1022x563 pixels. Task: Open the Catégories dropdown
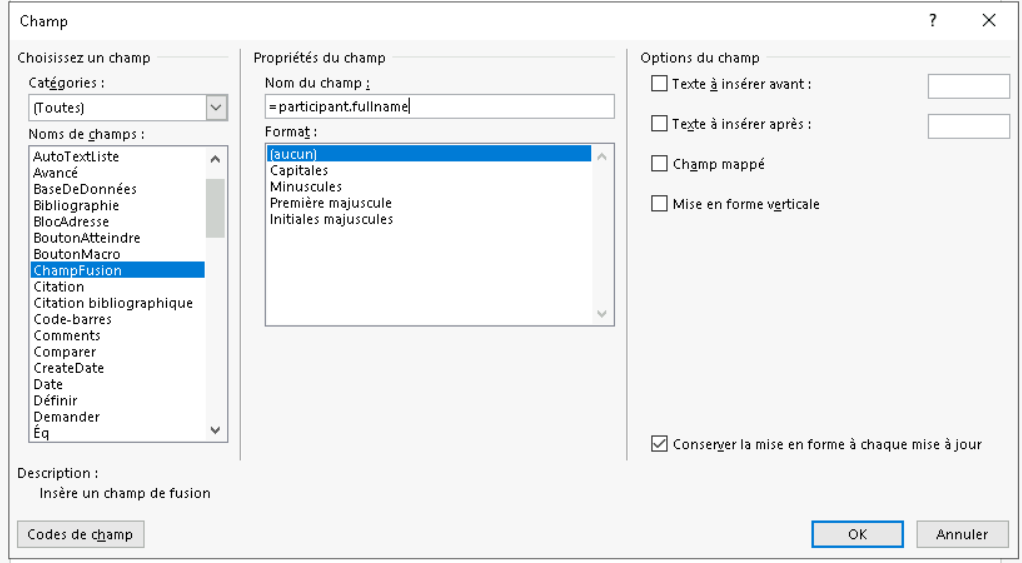(216, 107)
